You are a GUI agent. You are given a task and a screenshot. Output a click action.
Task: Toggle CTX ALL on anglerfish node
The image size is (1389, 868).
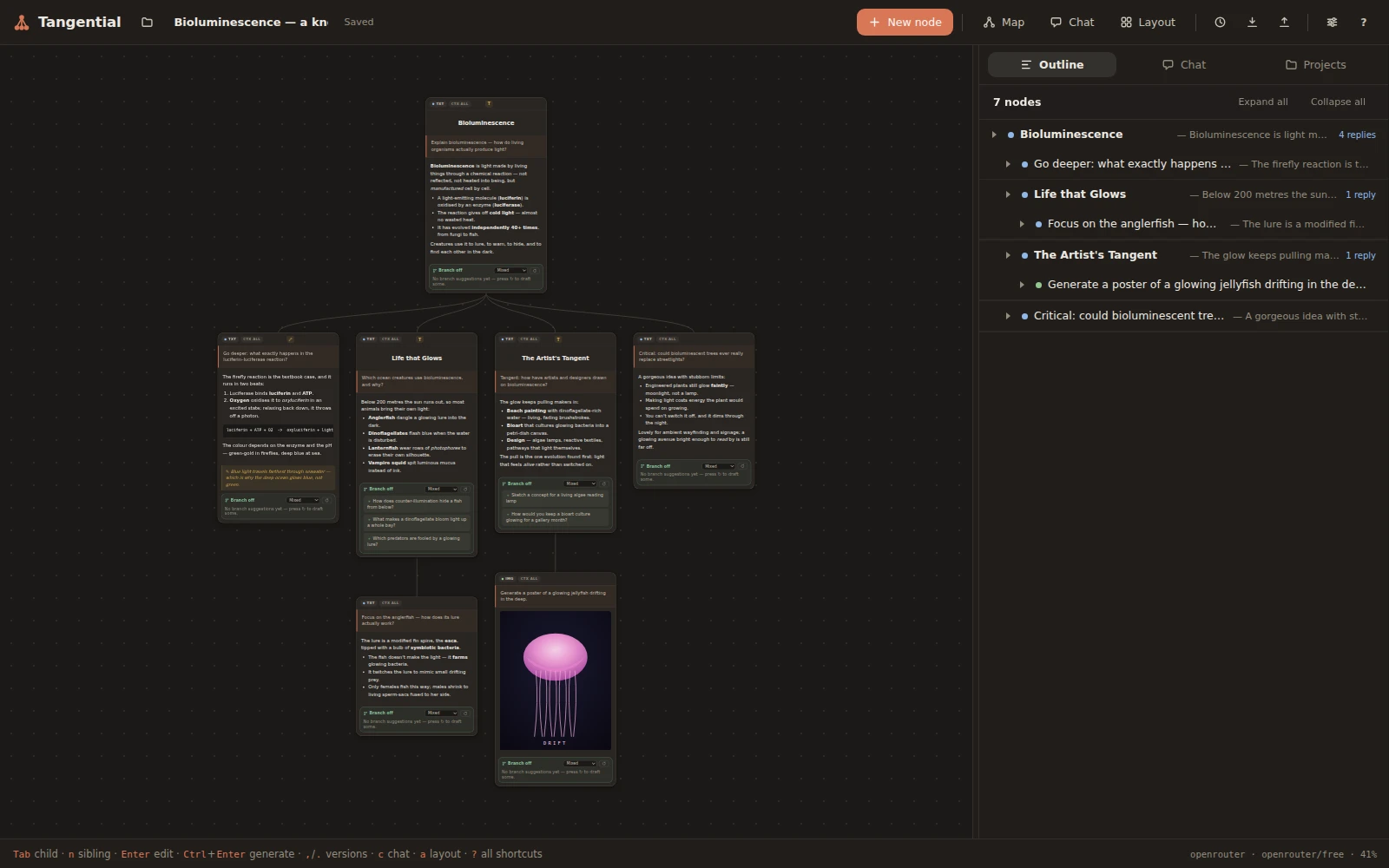(391, 602)
